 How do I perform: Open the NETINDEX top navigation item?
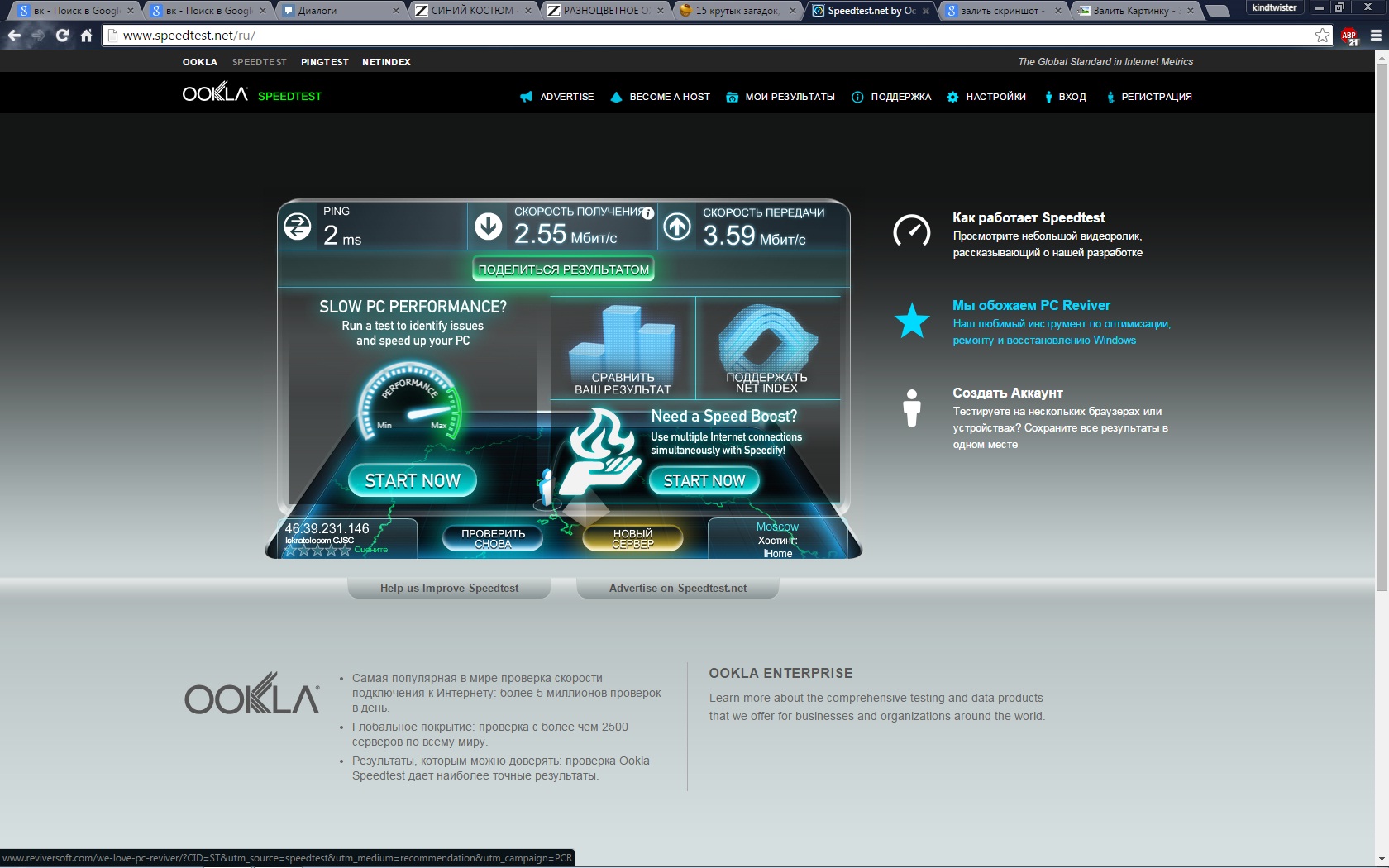(386, 62)
